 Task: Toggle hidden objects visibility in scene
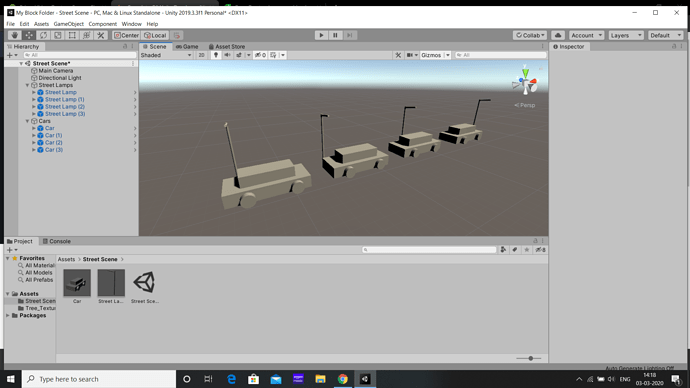pos(260,55)
